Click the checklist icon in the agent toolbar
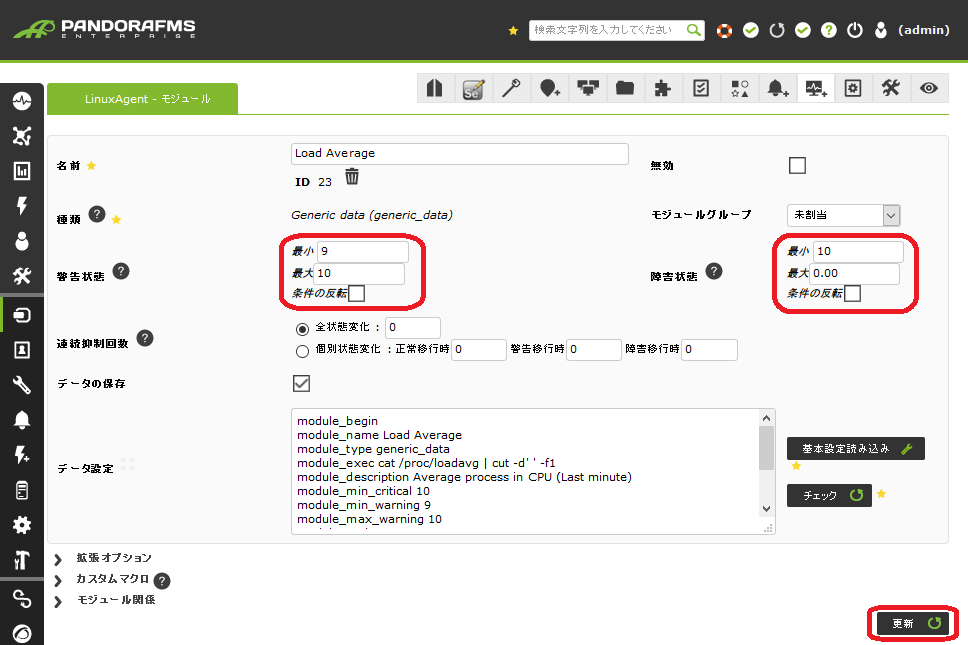Image resolution: width=968 pixels, height=645 pixels. click(701, 88)
